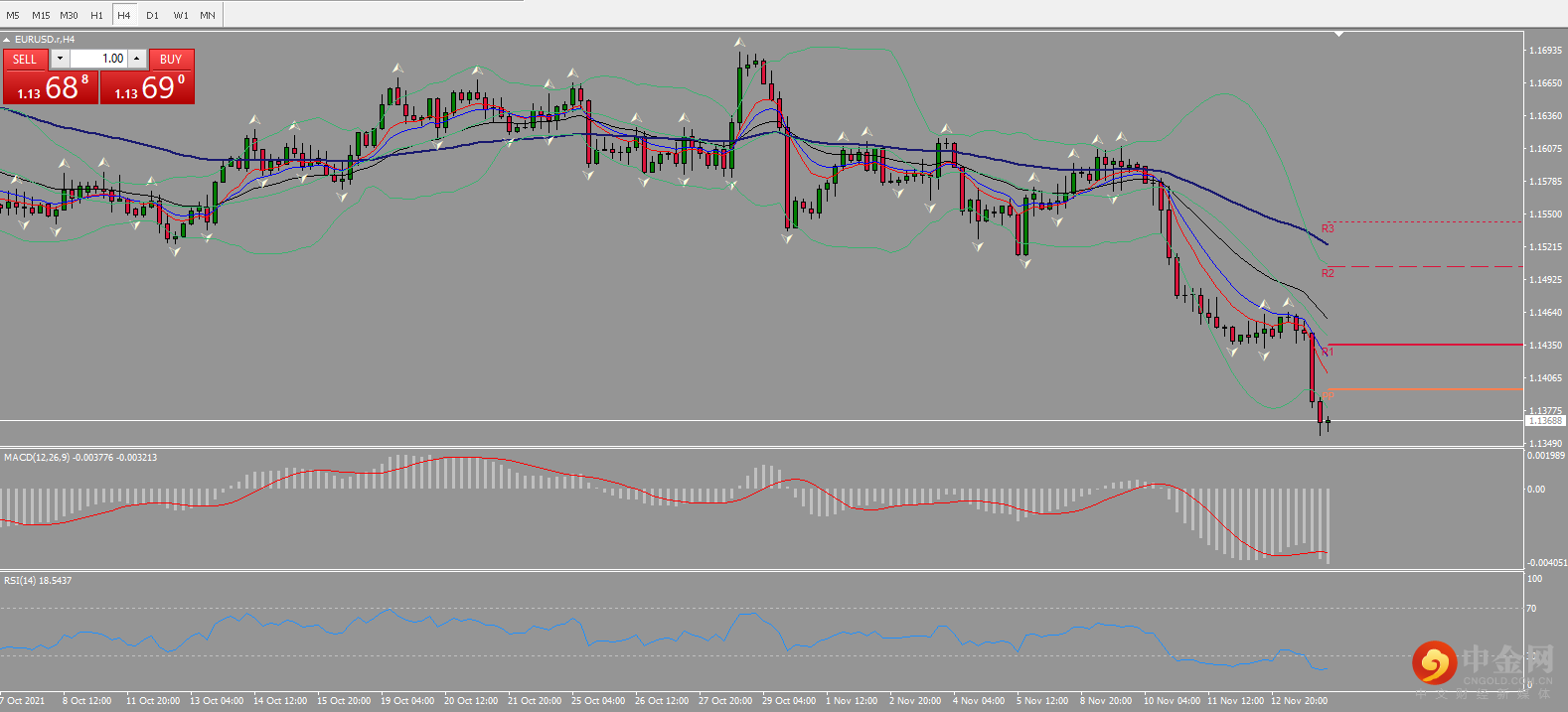Select the R2 pivot level label
1568x712 pixels.
pos(1328,273)
